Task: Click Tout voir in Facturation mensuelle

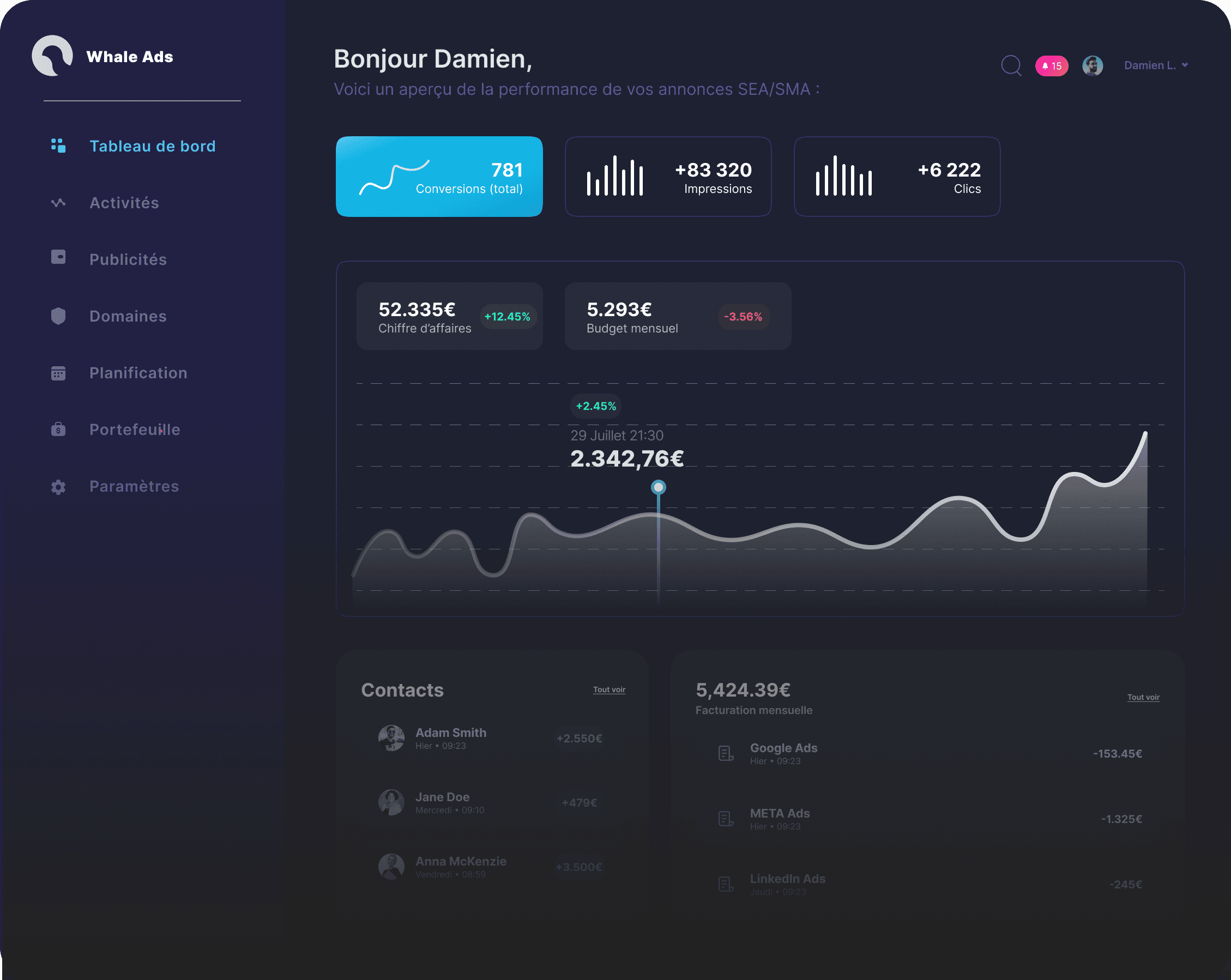Action: click(1143, 698)
